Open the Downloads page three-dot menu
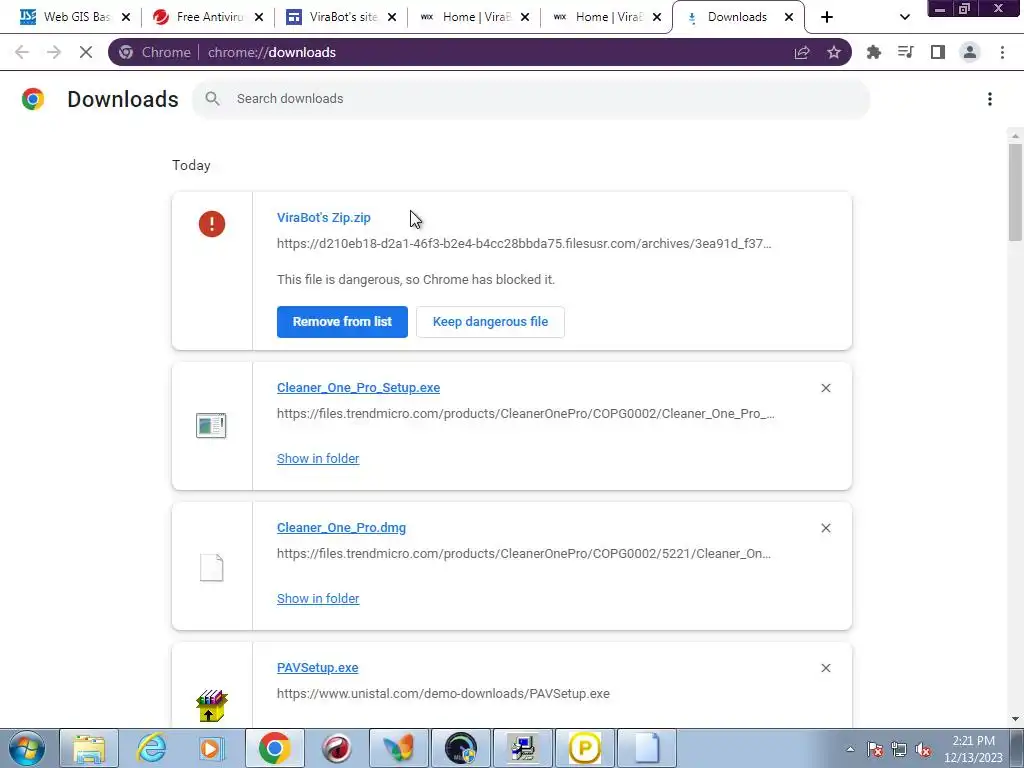Image resolution: width=1024 pixels, height=768 pixels. (989, 99)
